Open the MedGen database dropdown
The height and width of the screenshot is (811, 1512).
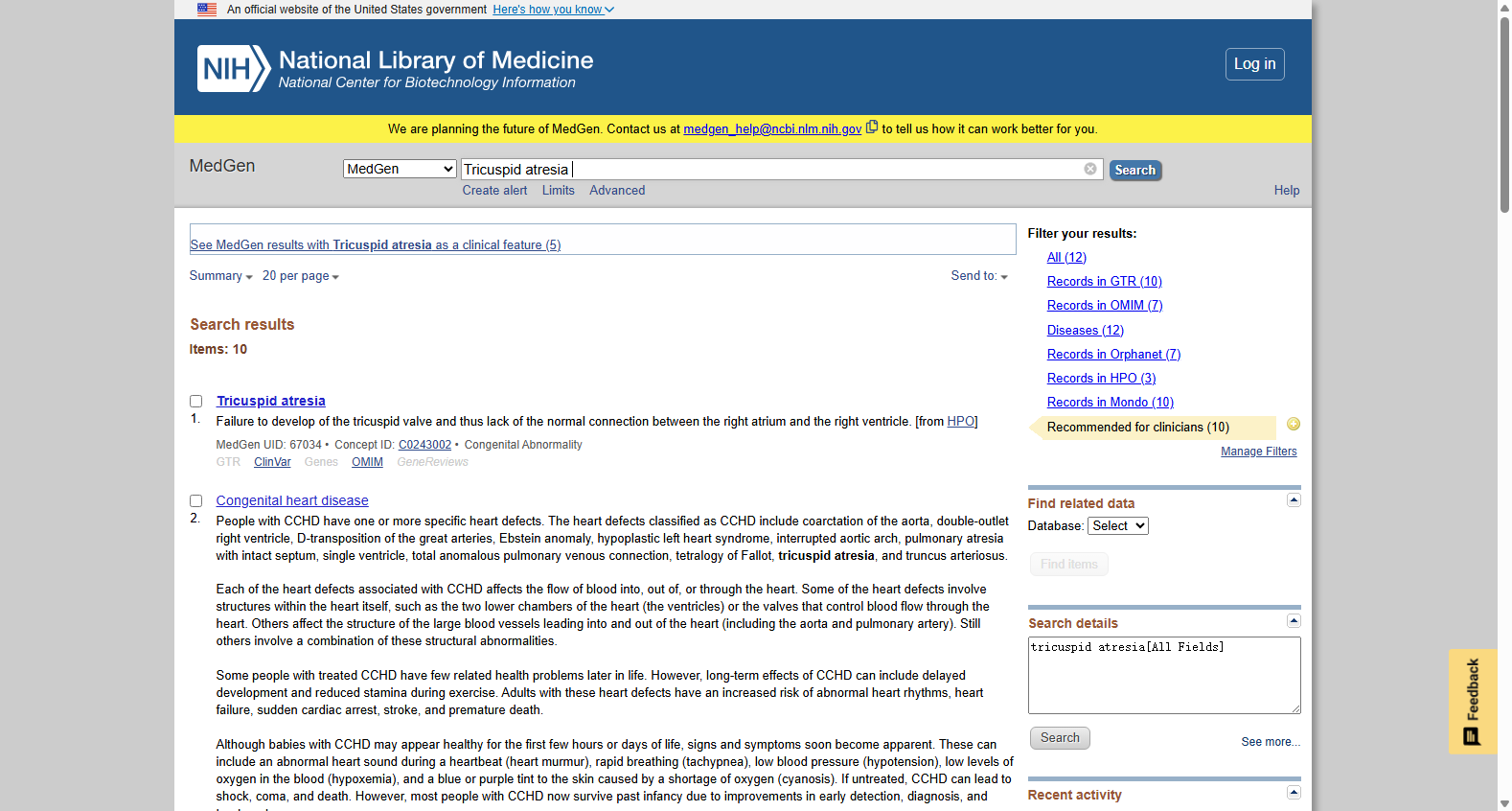(400, 169)
